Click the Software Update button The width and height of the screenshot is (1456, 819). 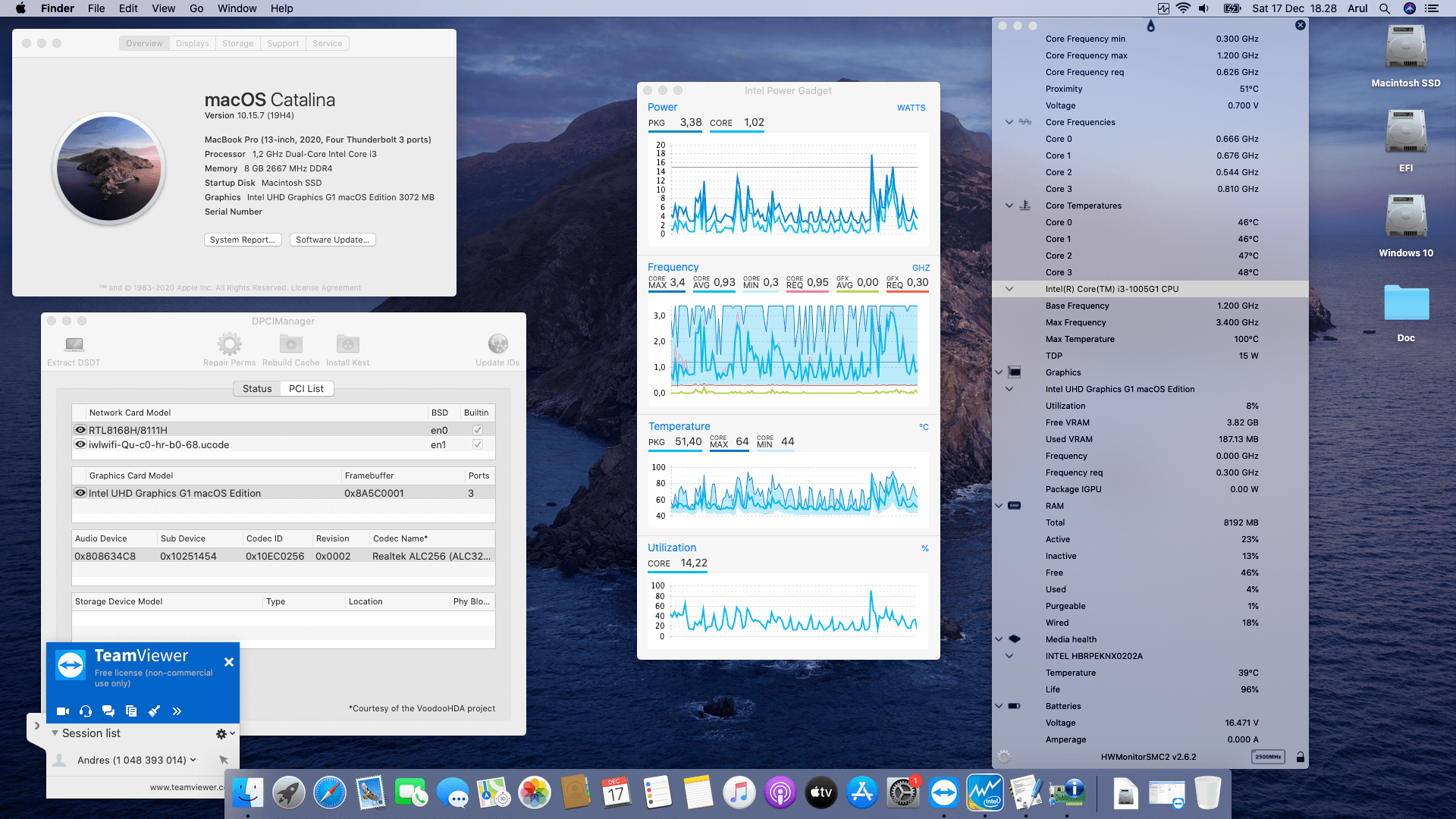pos(332,240)
